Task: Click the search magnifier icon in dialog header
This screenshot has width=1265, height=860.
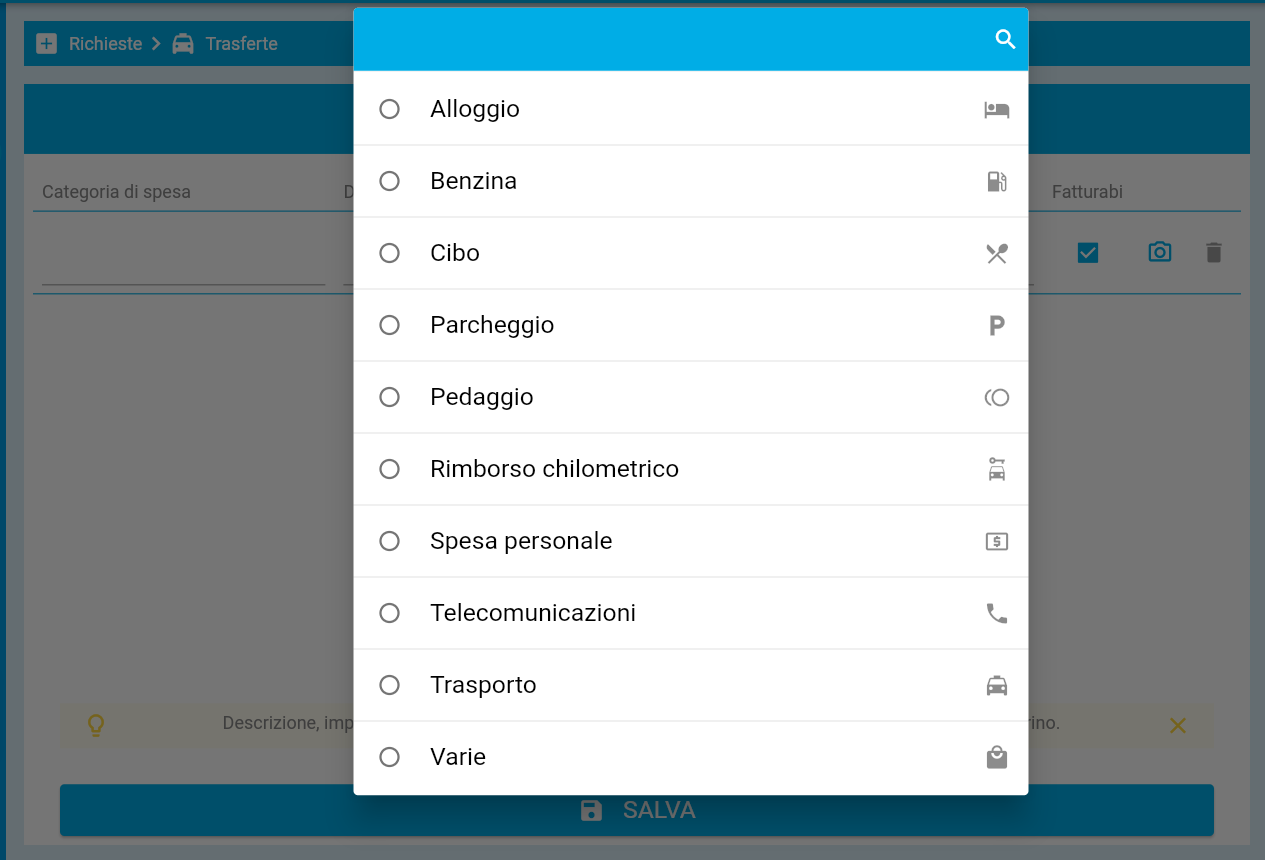Action: (1005, 39)
